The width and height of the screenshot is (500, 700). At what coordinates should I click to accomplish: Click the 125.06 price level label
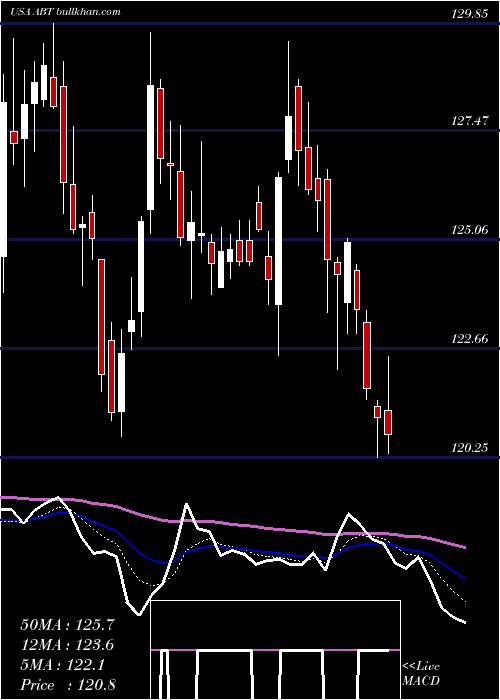coord(469,230)
